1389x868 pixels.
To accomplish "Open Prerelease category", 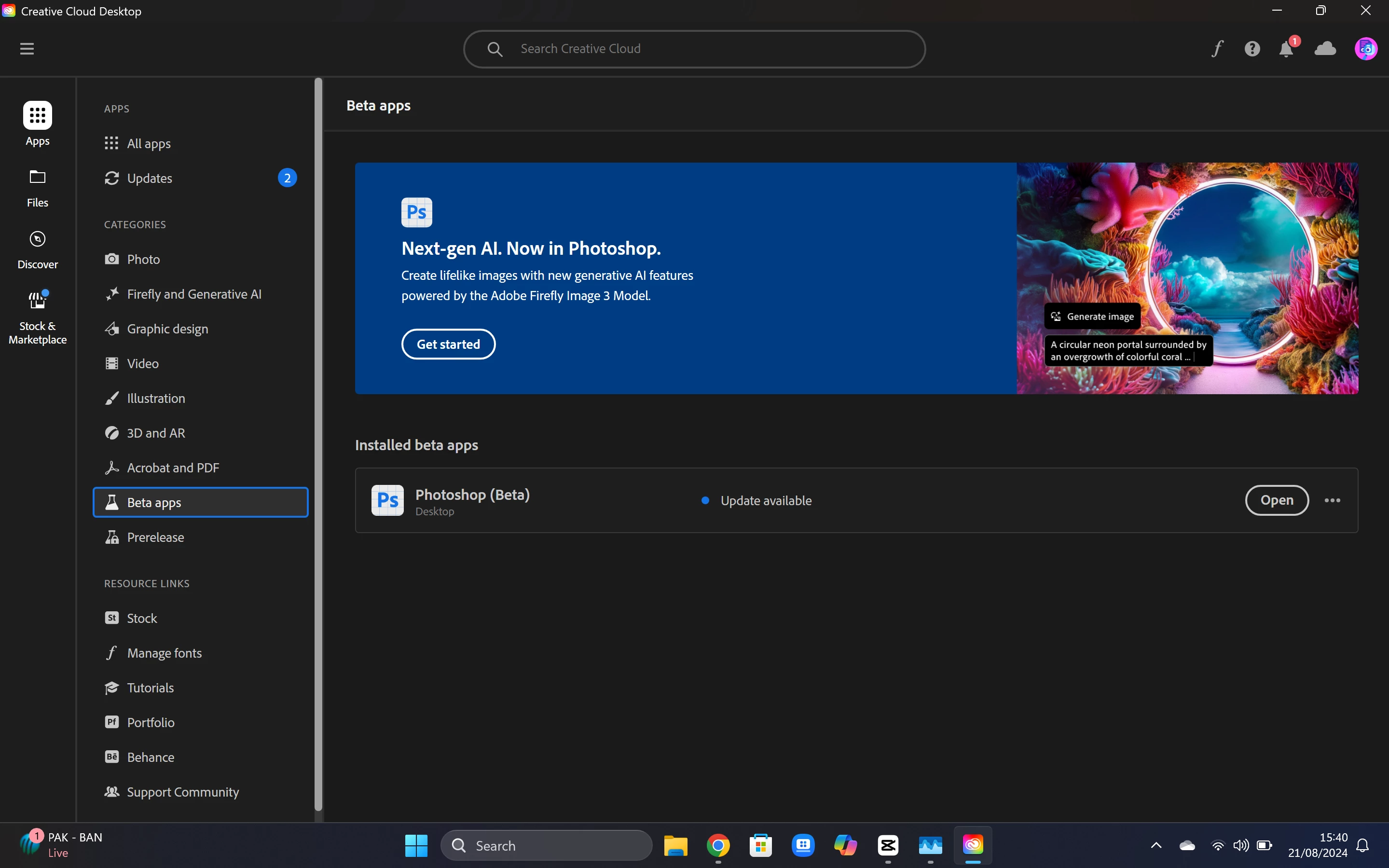I will 155,537.
